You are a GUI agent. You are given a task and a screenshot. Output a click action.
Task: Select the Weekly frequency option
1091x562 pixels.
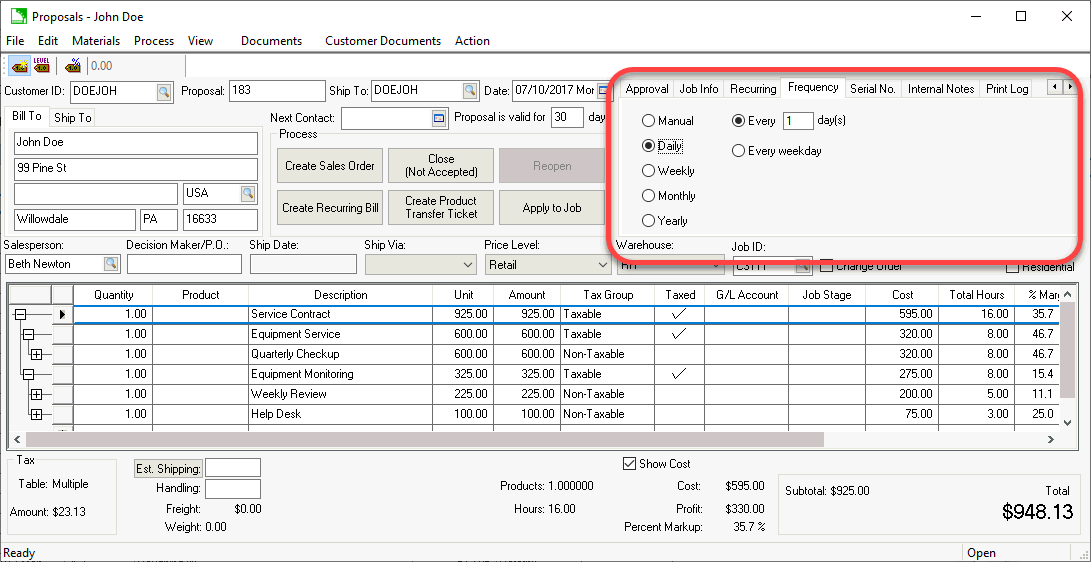pos(649,171)
